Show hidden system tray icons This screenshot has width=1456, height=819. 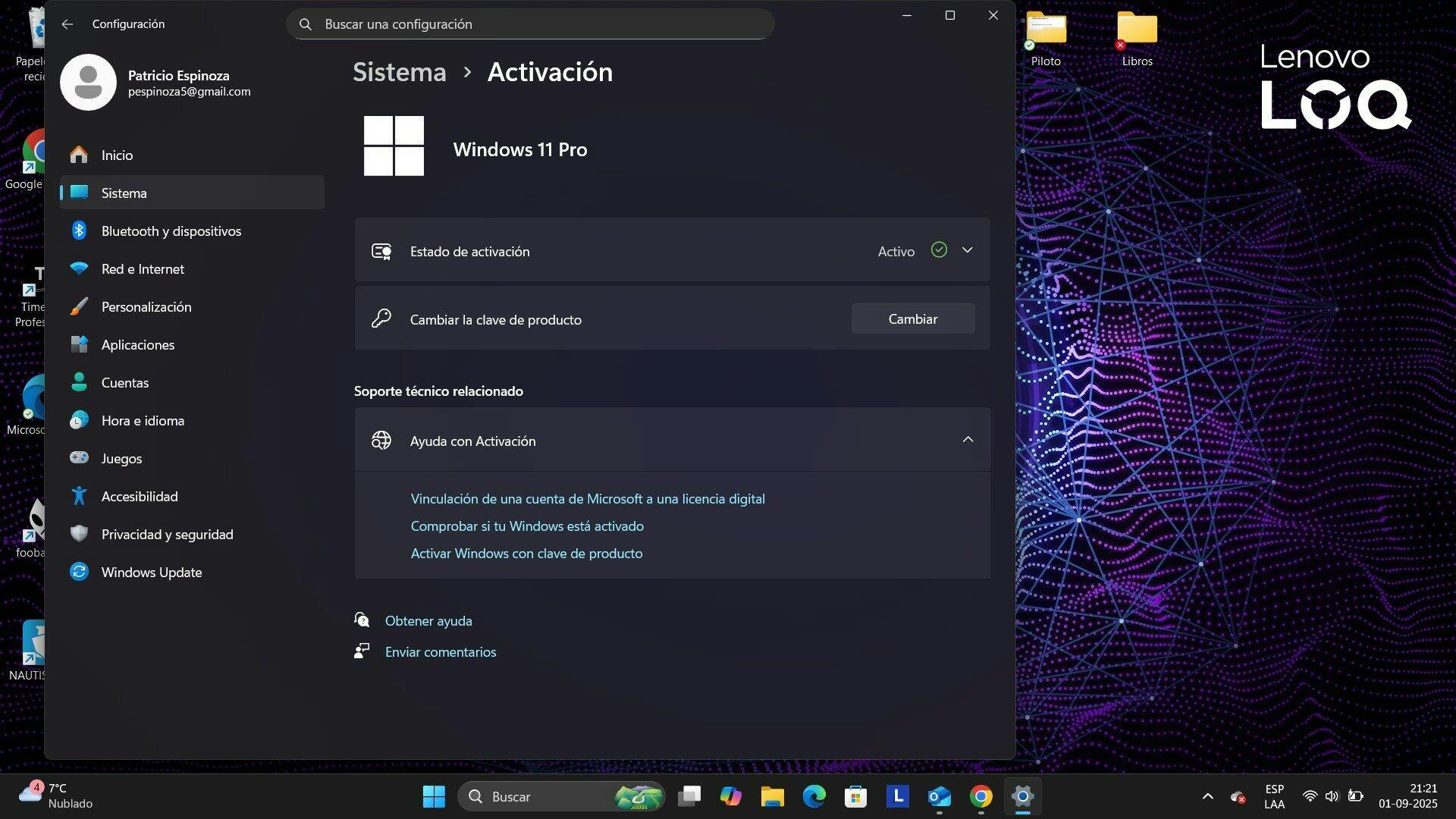pos(1208,796)
